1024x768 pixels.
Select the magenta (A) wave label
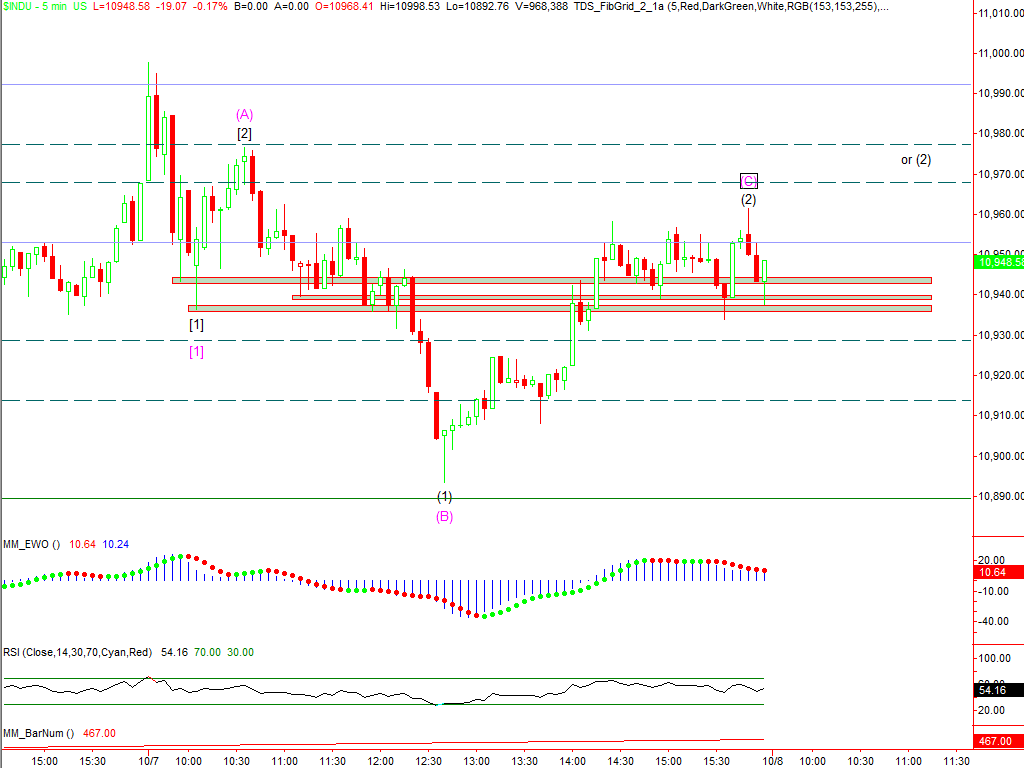[245, 114]
